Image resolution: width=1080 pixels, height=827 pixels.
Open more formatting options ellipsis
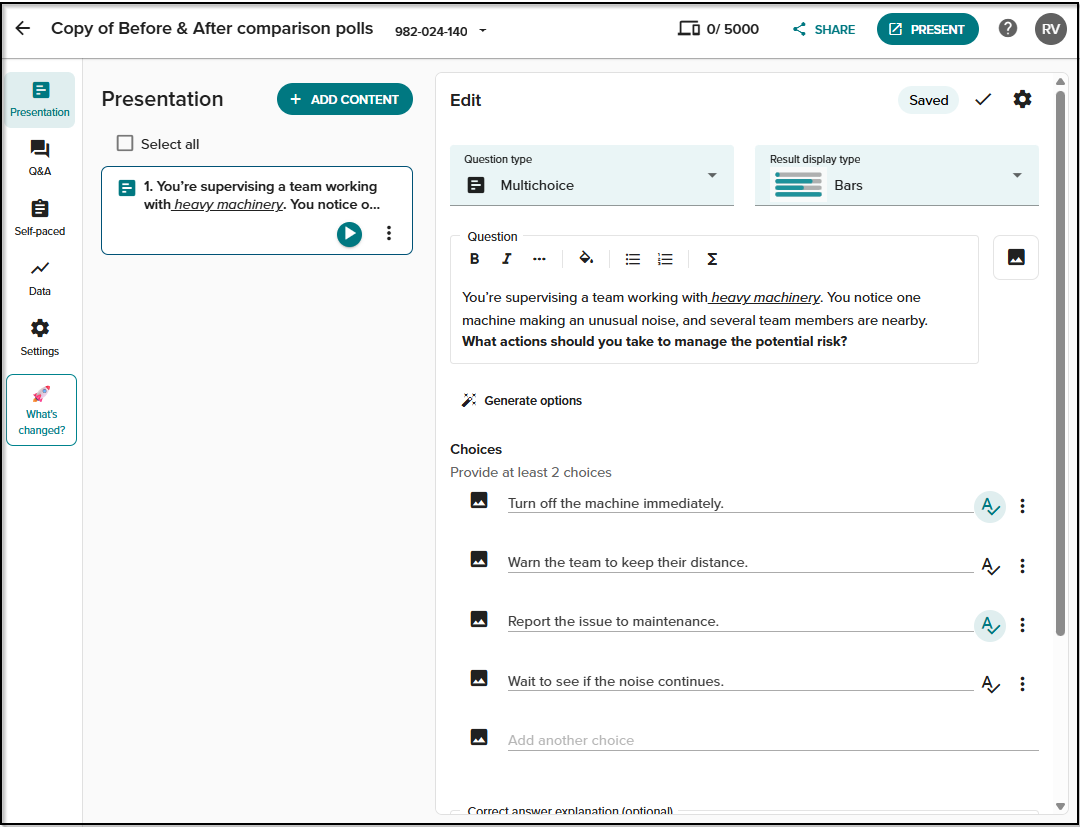click(x=539, y=259)
